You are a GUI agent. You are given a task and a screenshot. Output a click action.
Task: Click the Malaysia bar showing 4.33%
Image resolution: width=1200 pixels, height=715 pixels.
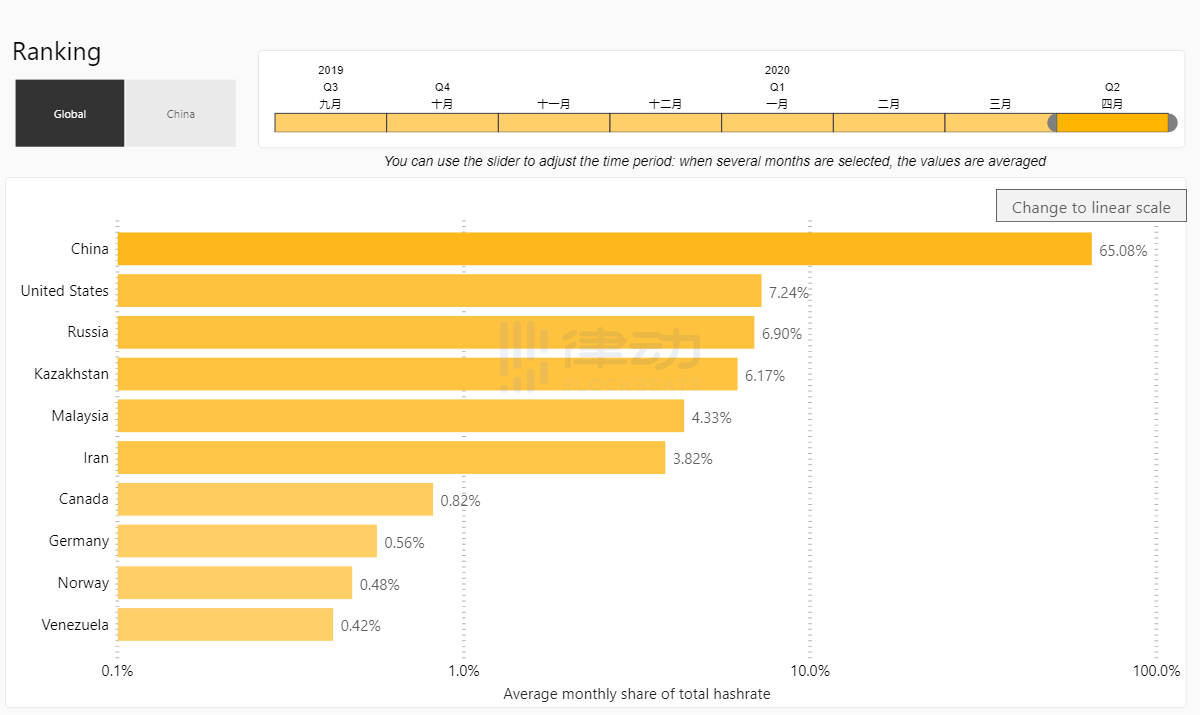[x=401, y=416]
